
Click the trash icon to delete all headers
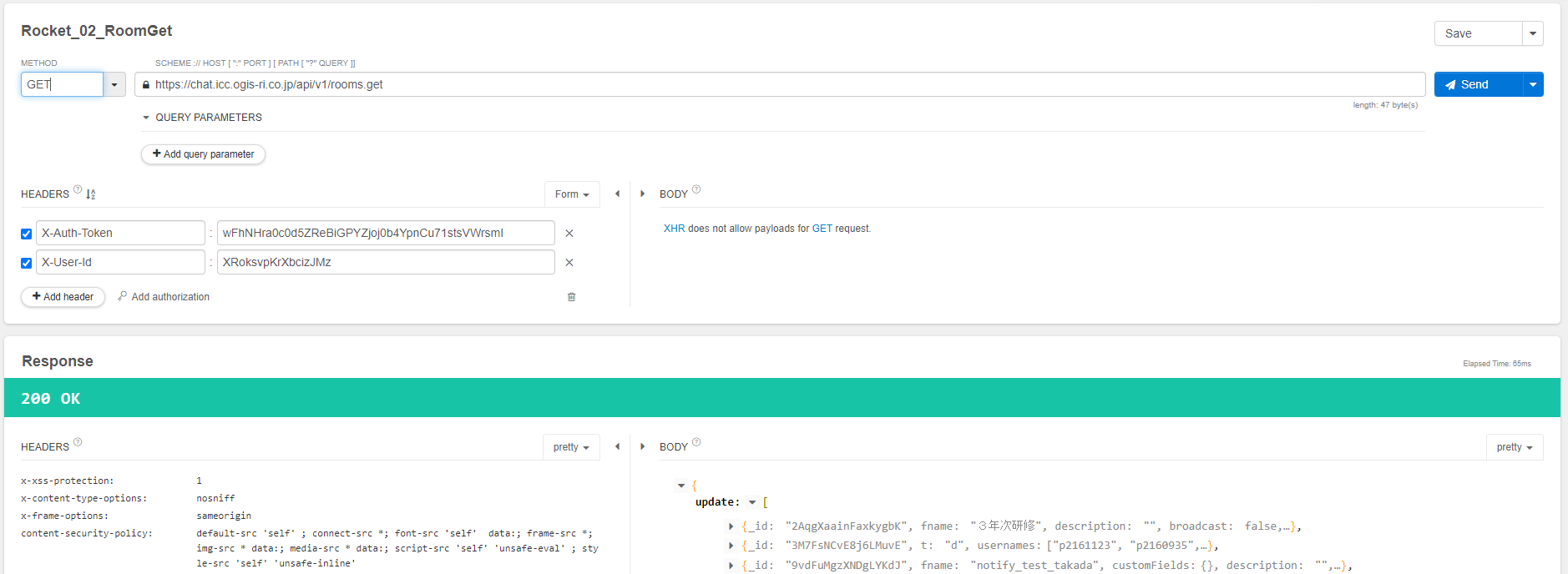pos(571,297)
